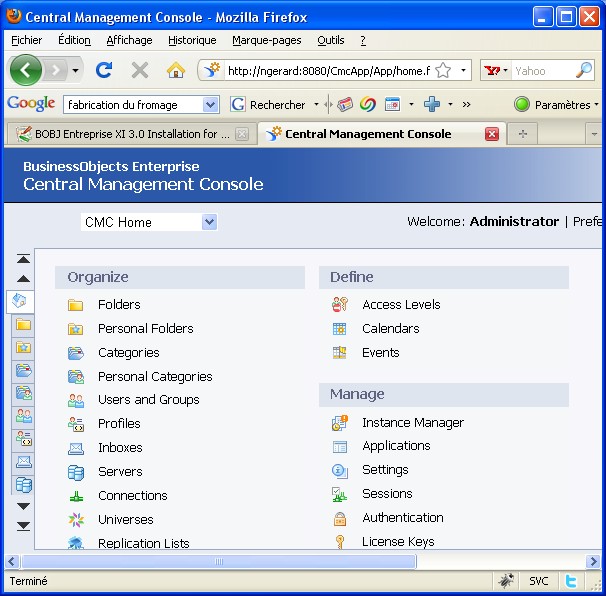
Task: Open the Affichage menu
Action: point(129,40)
